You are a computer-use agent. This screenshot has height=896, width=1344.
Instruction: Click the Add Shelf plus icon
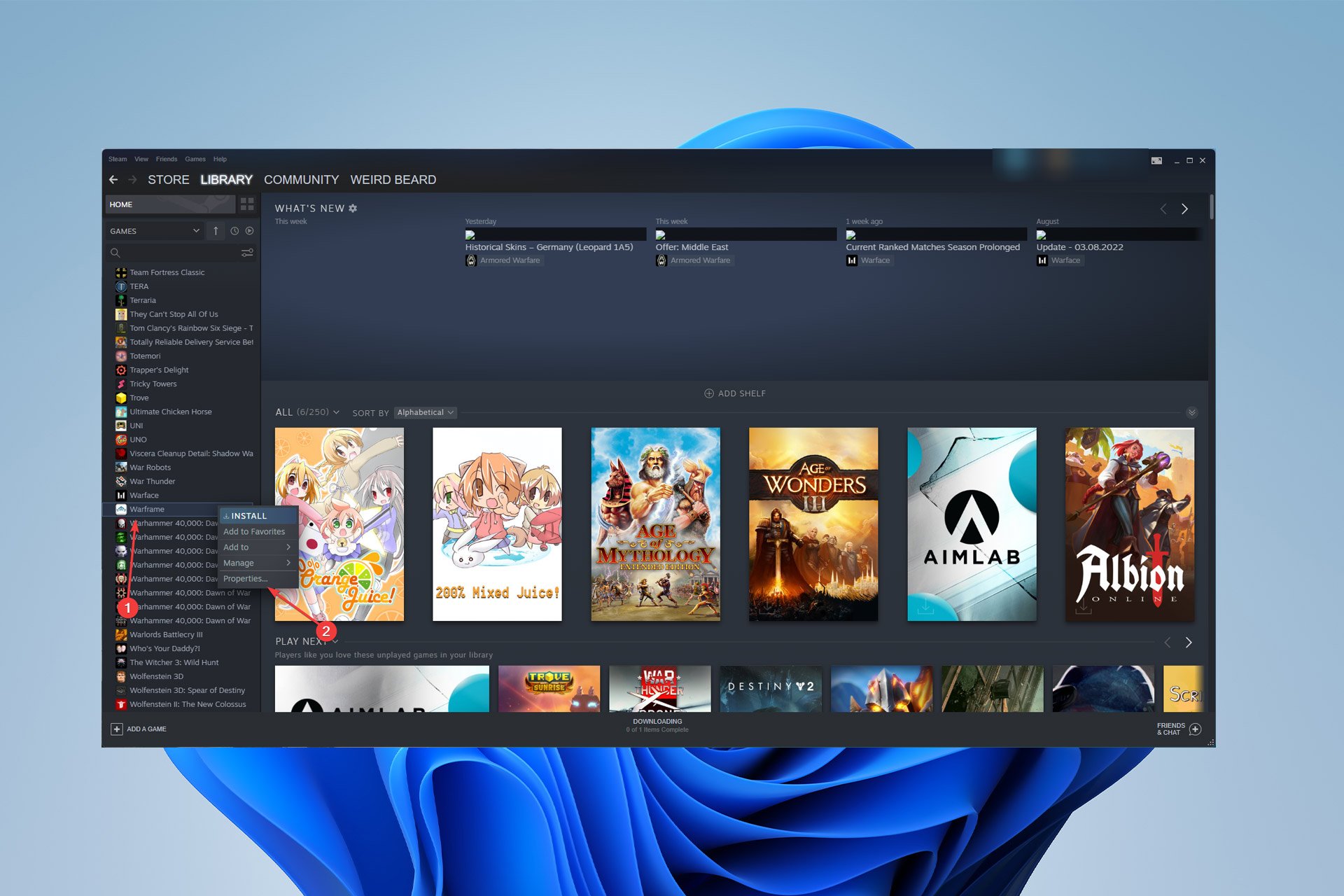pyautogui.click(x=708, y=393)
